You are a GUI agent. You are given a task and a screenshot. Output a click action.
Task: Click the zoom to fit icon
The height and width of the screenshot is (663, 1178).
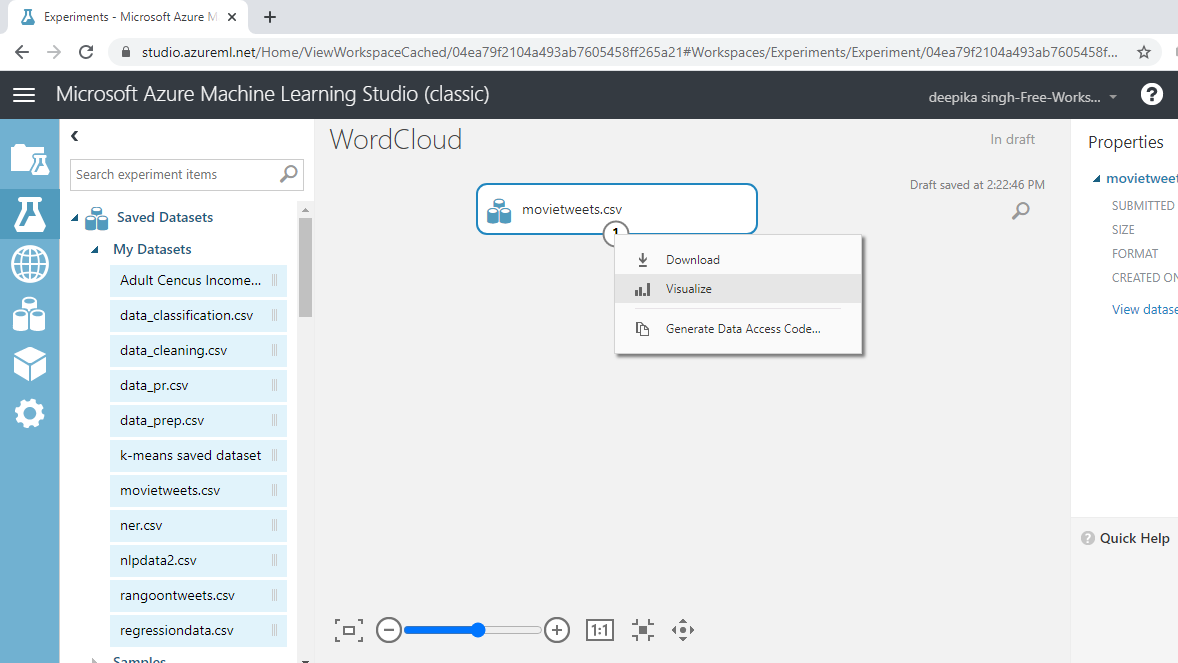[x=349, y=630]
